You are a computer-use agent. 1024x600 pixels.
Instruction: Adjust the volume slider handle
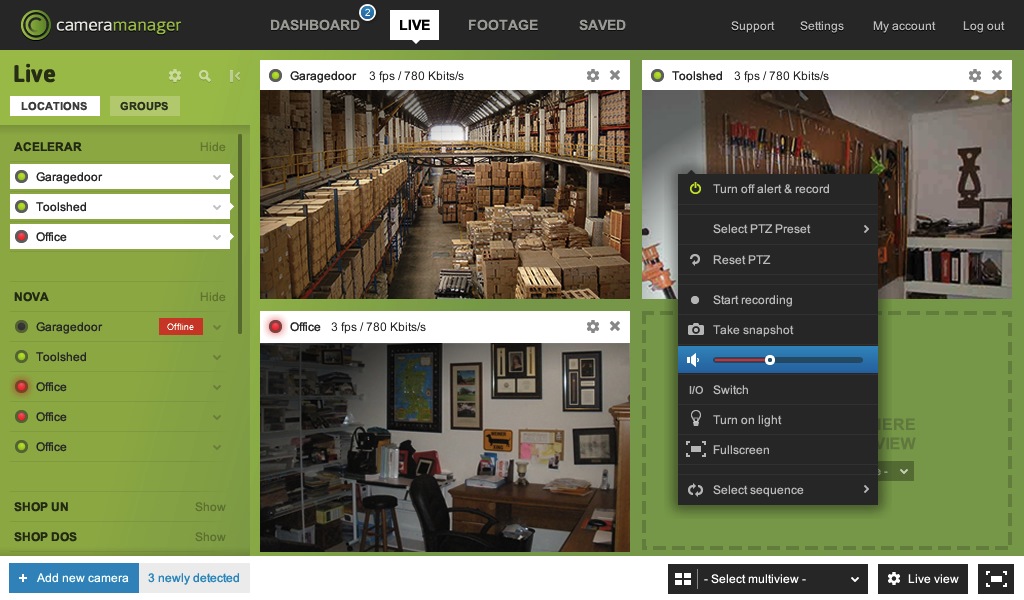click(x=769, y=360)
